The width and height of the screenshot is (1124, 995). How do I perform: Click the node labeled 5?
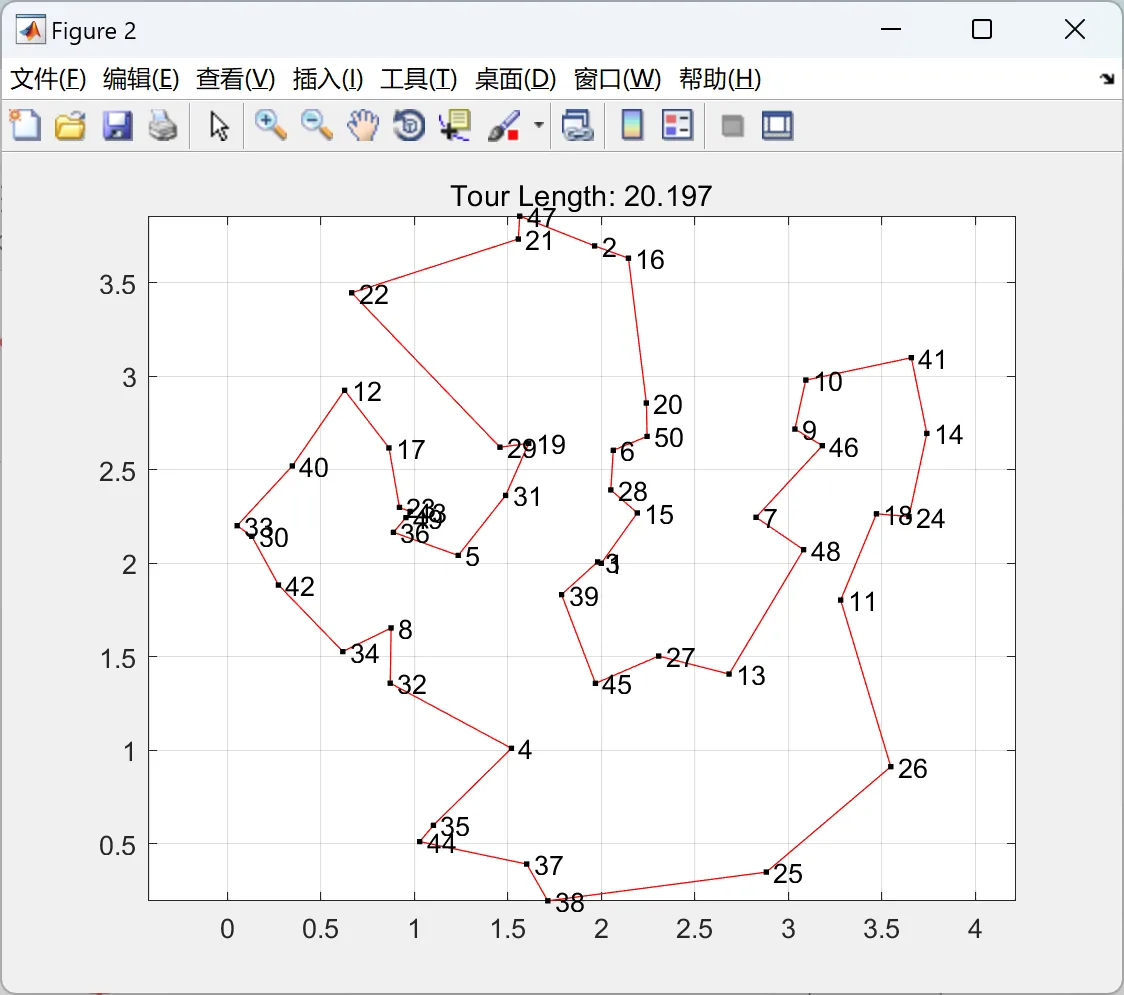point(458,555)
